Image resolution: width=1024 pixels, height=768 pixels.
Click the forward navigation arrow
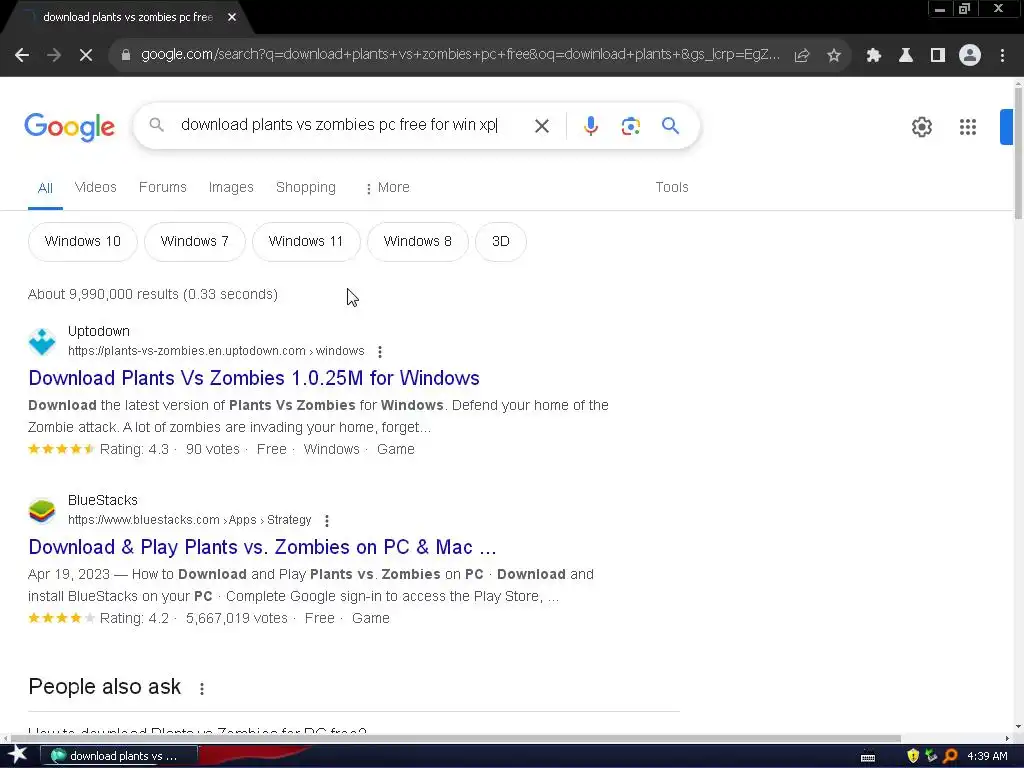pyautogui.click(x=54, y=55)
